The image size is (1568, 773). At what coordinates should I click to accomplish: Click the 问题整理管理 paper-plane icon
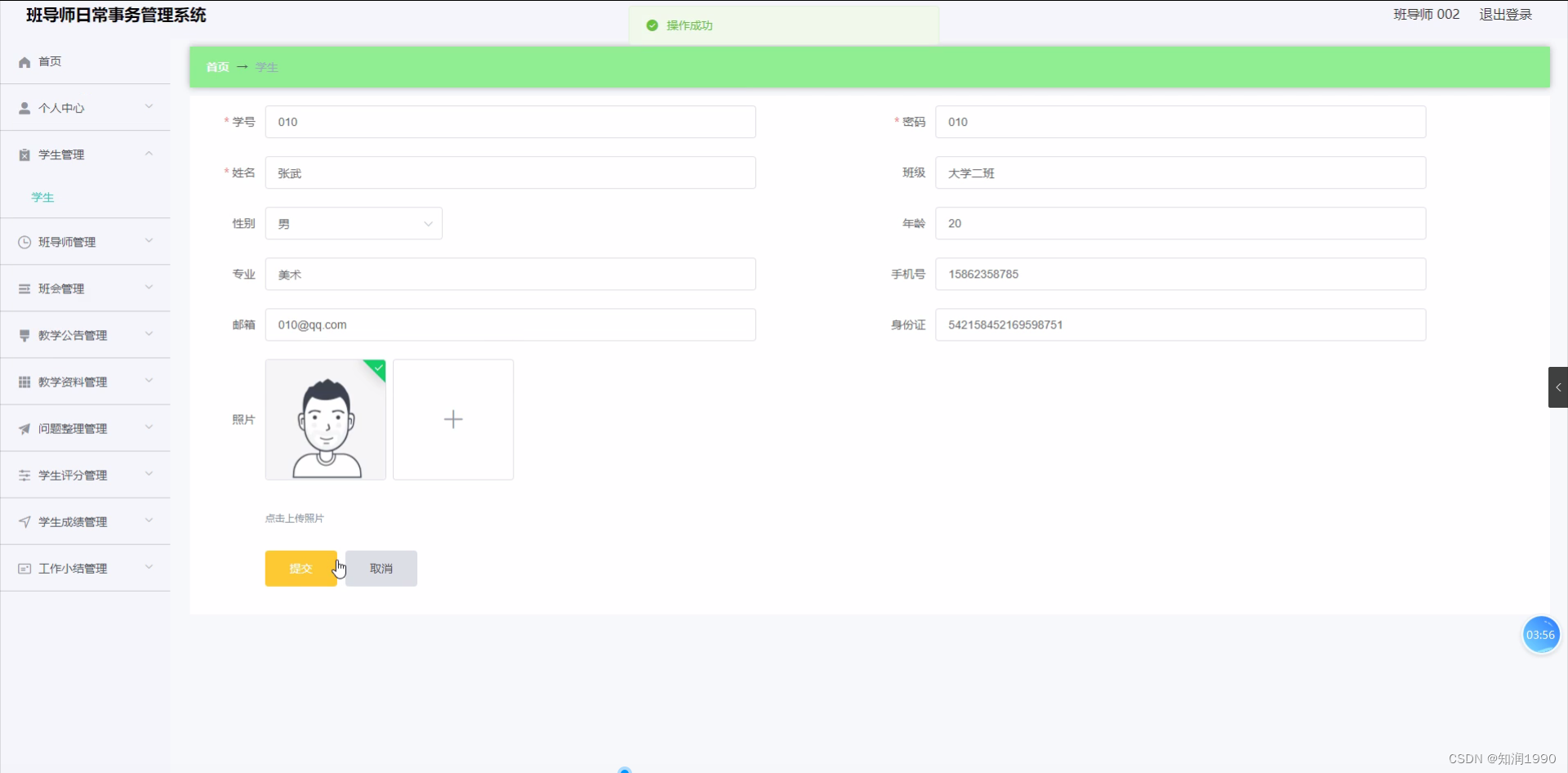tap(24, 428)
